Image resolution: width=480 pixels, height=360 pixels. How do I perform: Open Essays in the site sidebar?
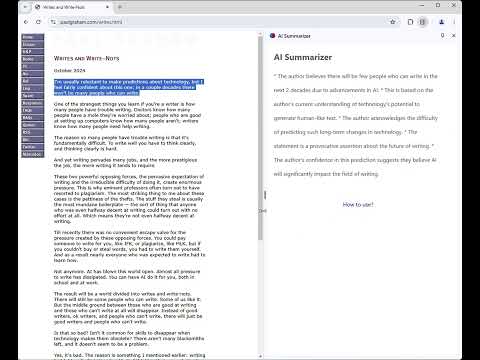point(33,44)
